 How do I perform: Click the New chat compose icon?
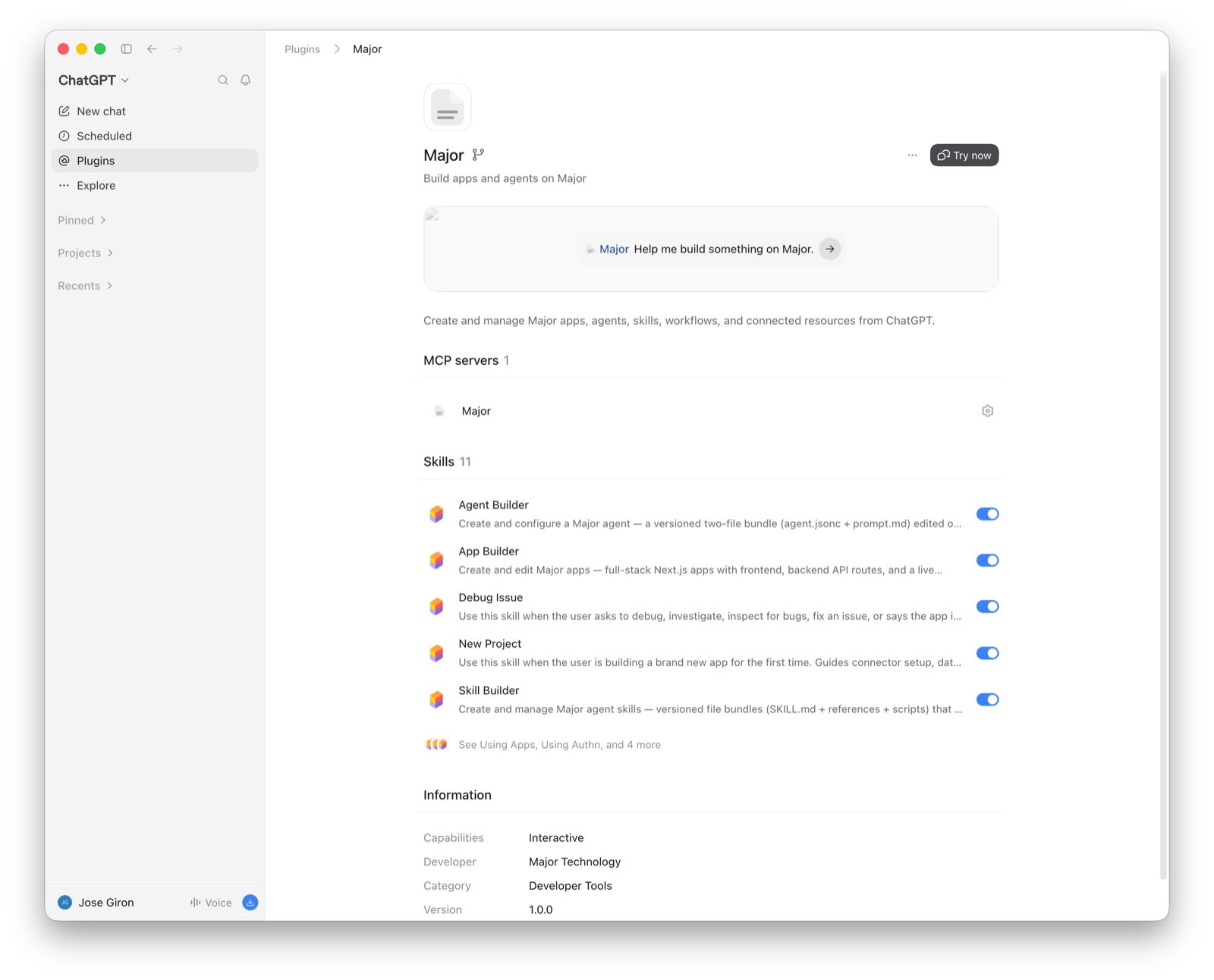click(64, 111)
